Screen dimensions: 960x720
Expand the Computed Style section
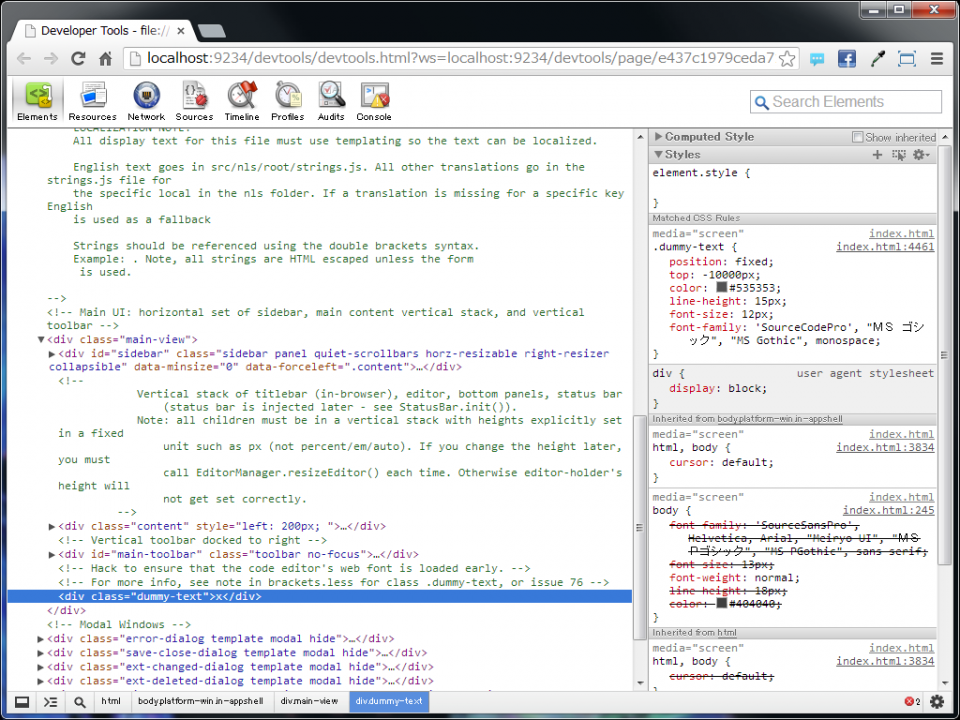(658, 137)
